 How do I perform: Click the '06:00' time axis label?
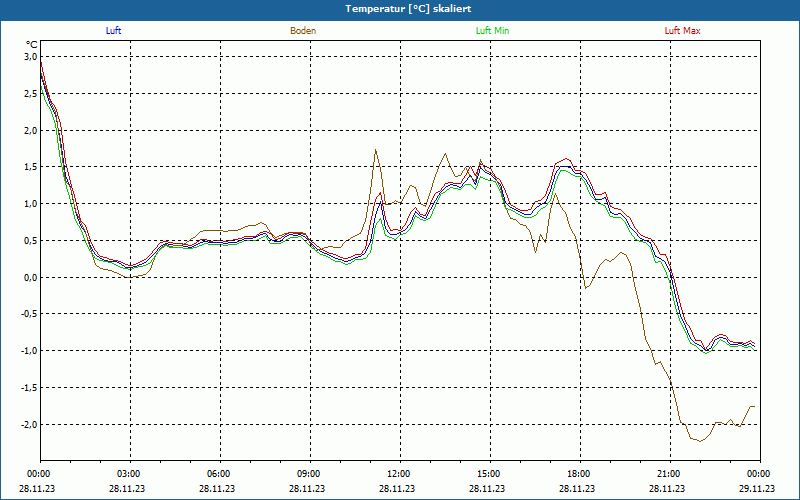pos(220,474)
